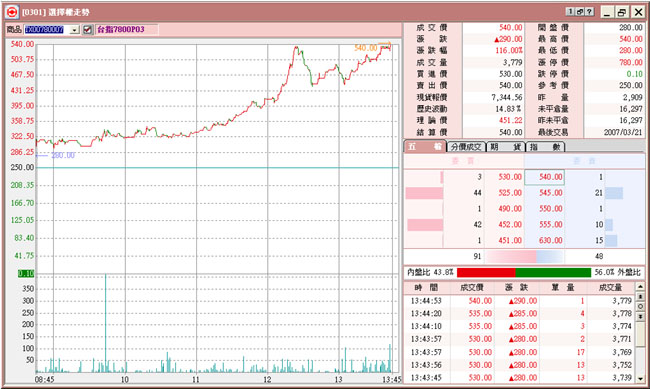Select the 五檔 tab
This screenshot has height=389, width=650.
click(425, 146)
